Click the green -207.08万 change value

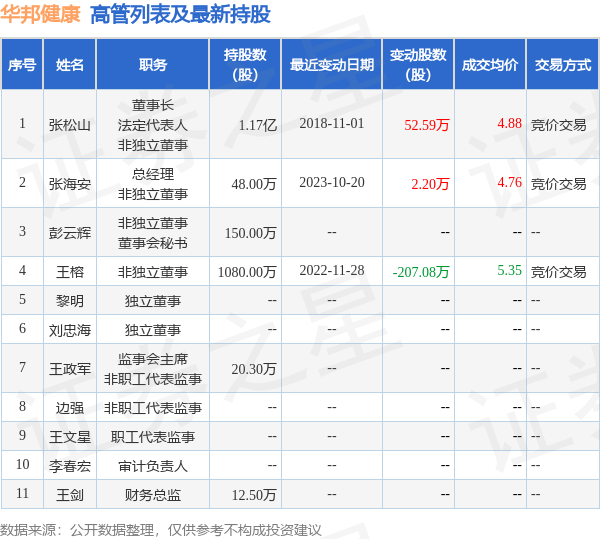(421, 272)
